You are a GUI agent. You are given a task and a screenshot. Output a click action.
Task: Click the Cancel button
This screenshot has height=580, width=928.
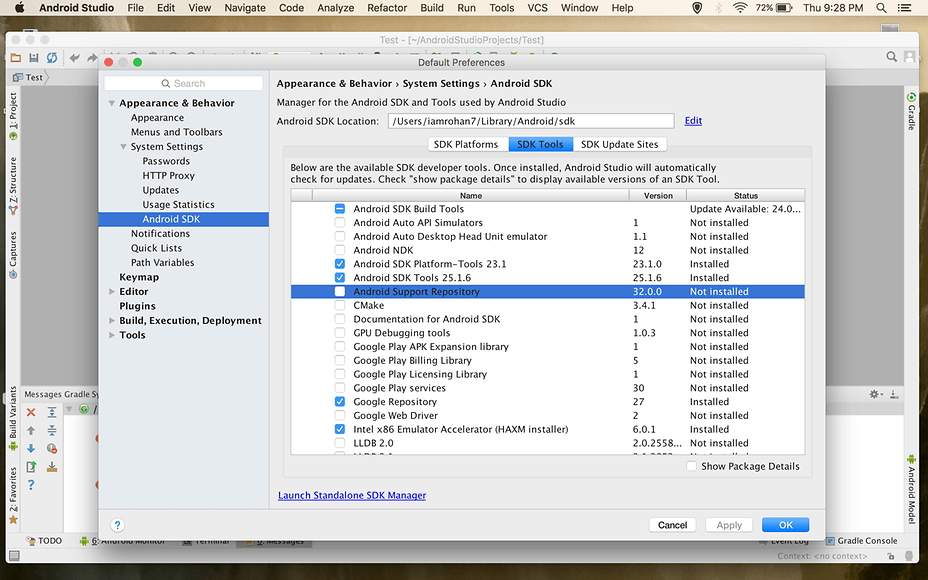click(x=672, y=525)
